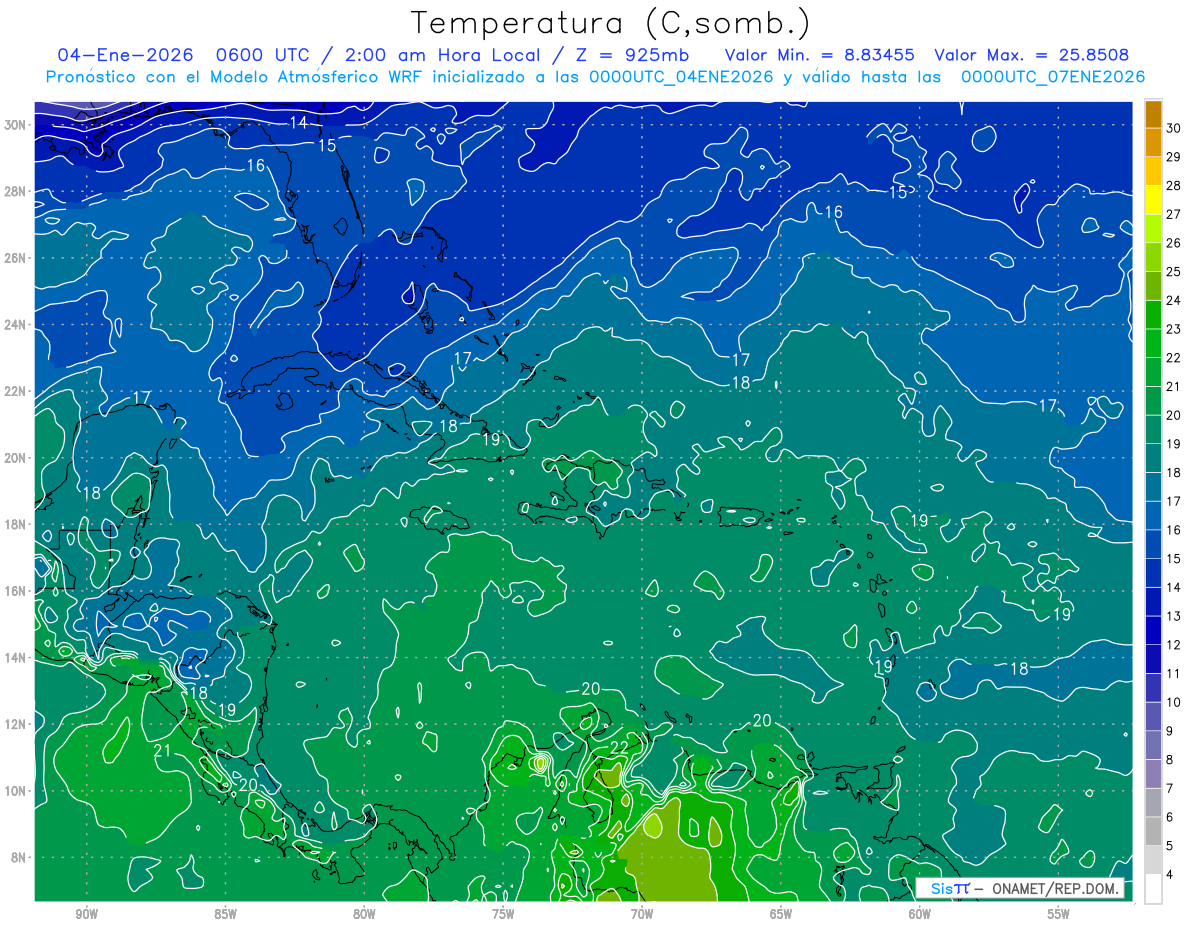The image size is (1200, 927).
Task: Click the 14N latitude axis label
Action: pos(17,658)
